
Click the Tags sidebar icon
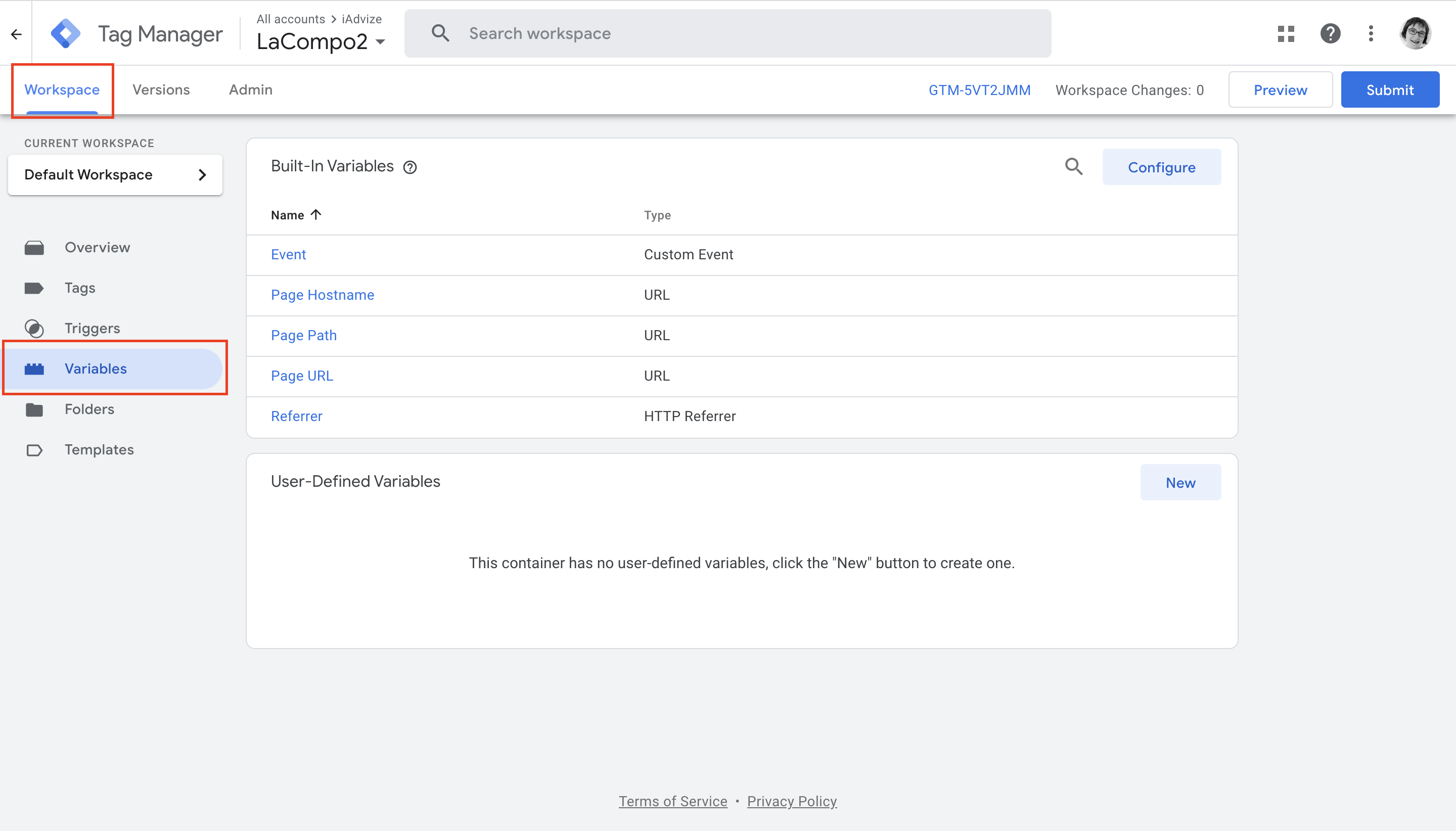34,288
